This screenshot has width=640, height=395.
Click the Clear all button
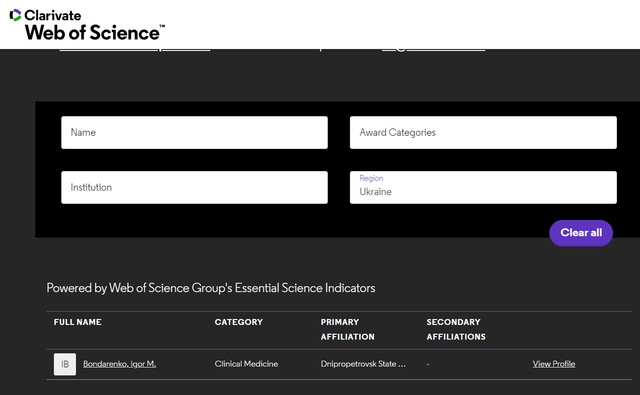pyautogui.click(x=581, y=233)
